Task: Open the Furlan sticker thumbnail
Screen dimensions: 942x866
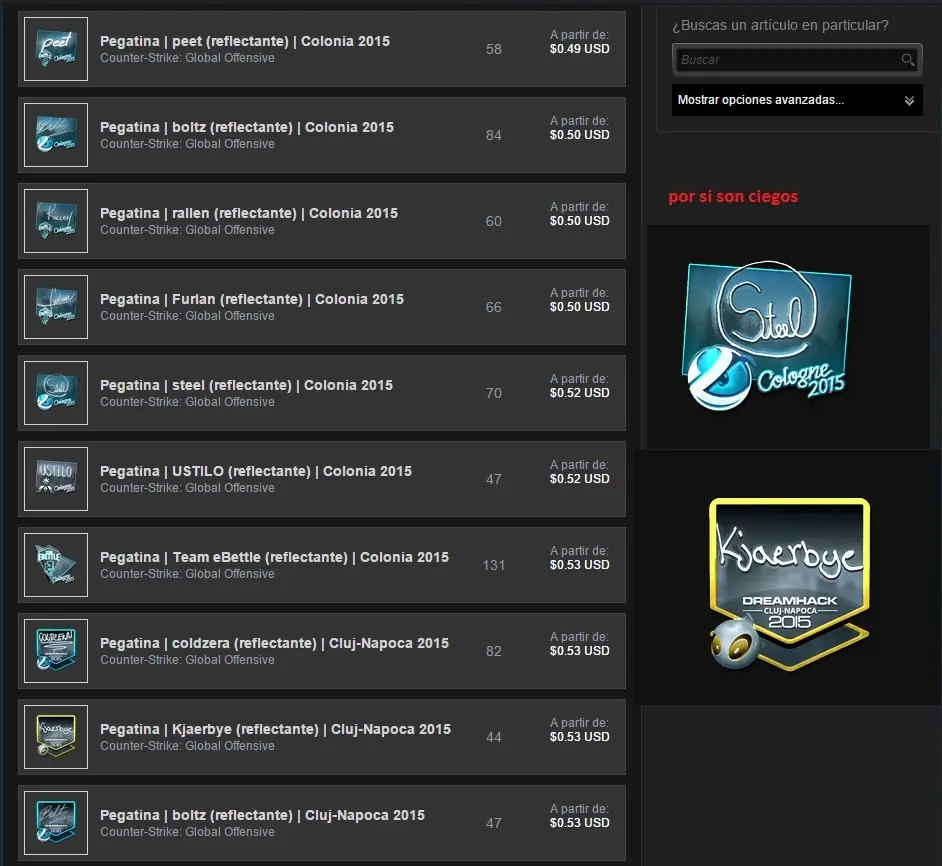Action: (56, 306)
